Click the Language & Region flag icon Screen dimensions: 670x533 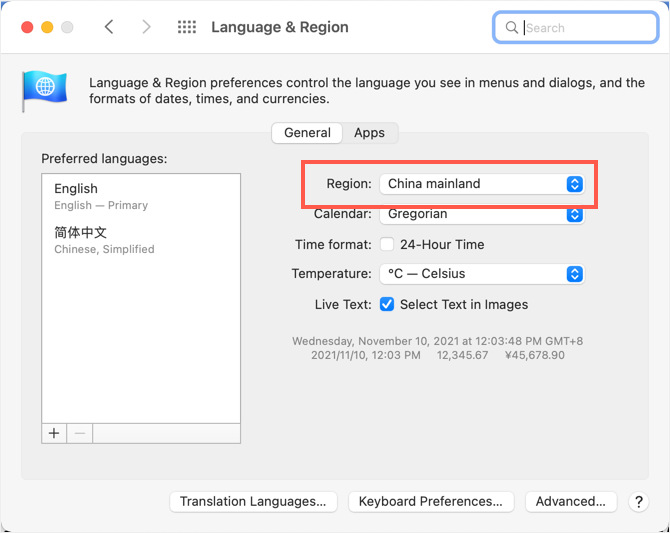[45, 92]
